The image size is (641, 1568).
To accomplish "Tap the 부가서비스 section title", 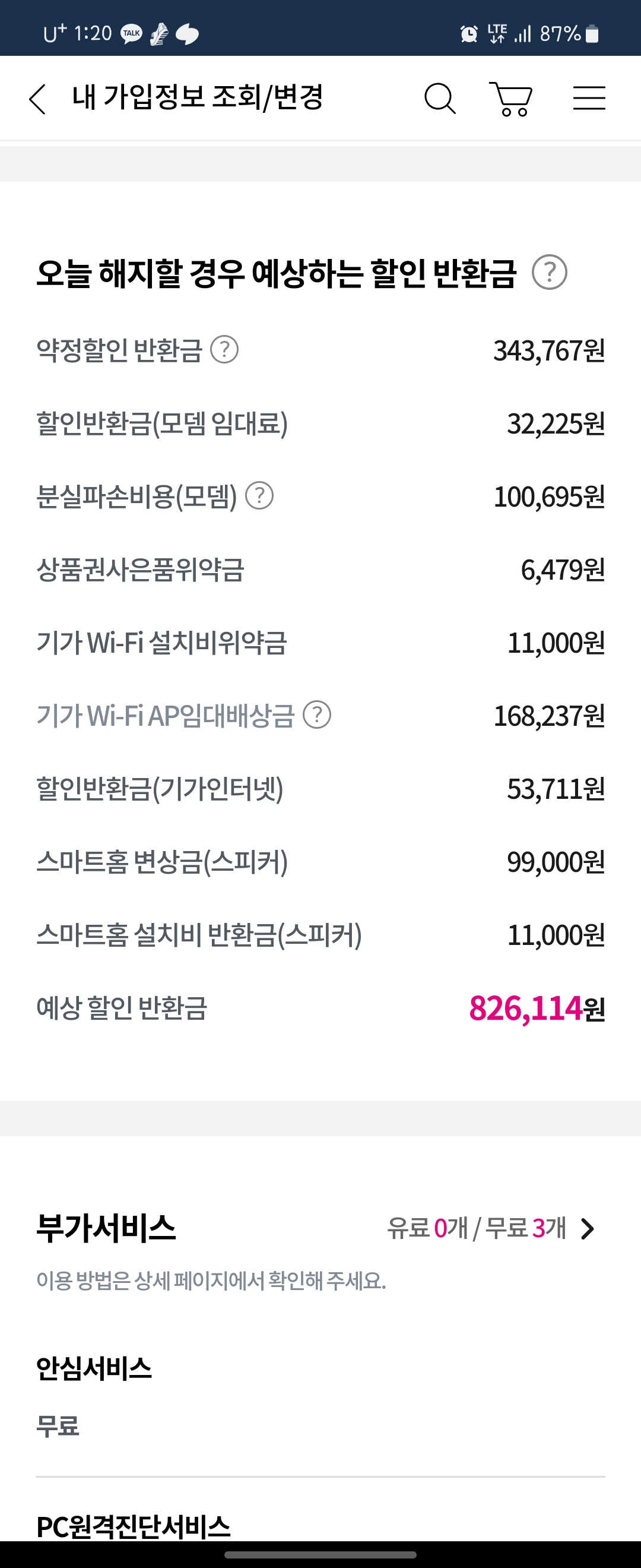I will pyautogui.click(x=106, y=1228).
